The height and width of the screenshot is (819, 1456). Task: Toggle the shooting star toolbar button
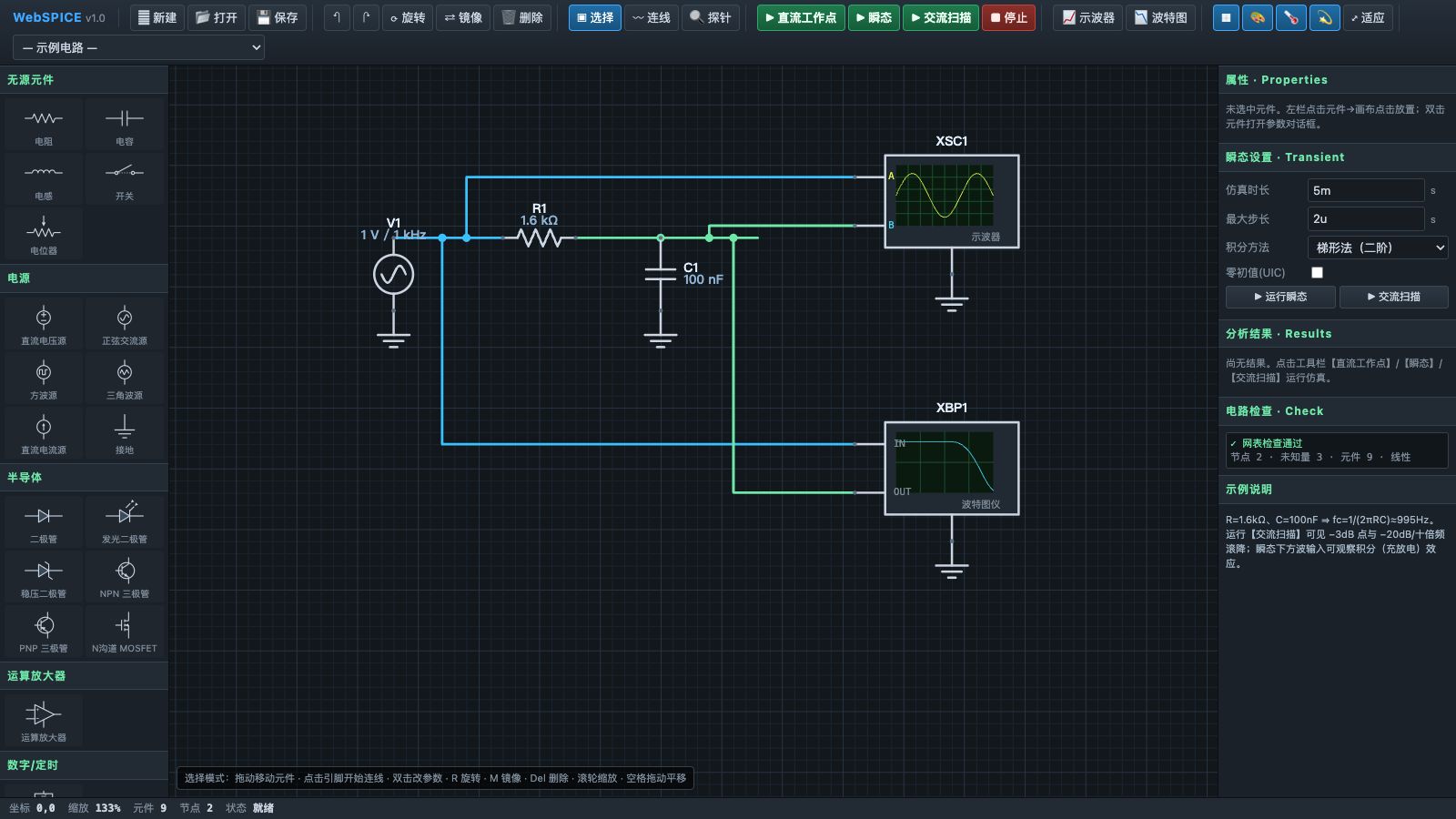tap(1325, 17)
